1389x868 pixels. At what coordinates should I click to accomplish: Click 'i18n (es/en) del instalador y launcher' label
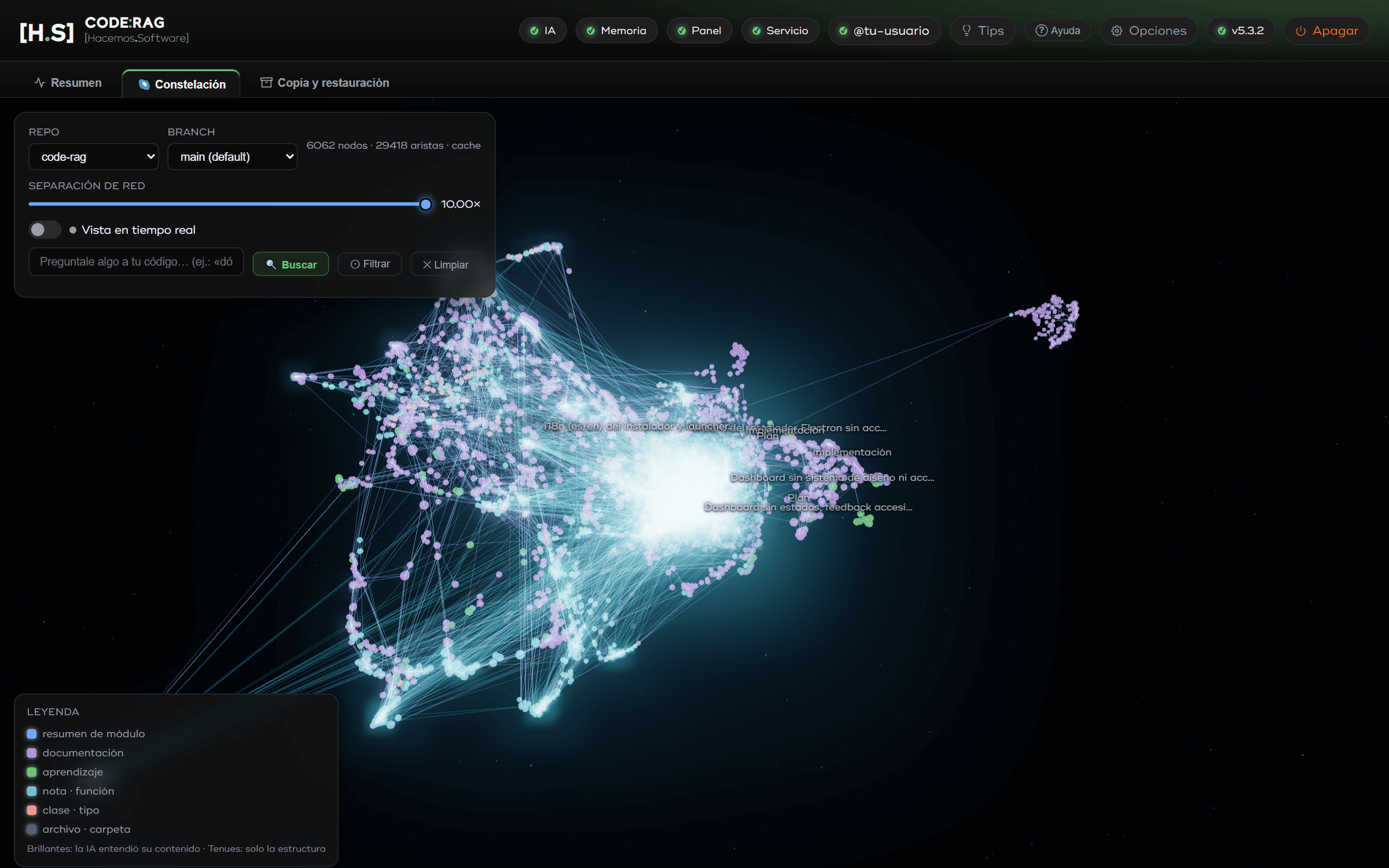click(635, 426)
